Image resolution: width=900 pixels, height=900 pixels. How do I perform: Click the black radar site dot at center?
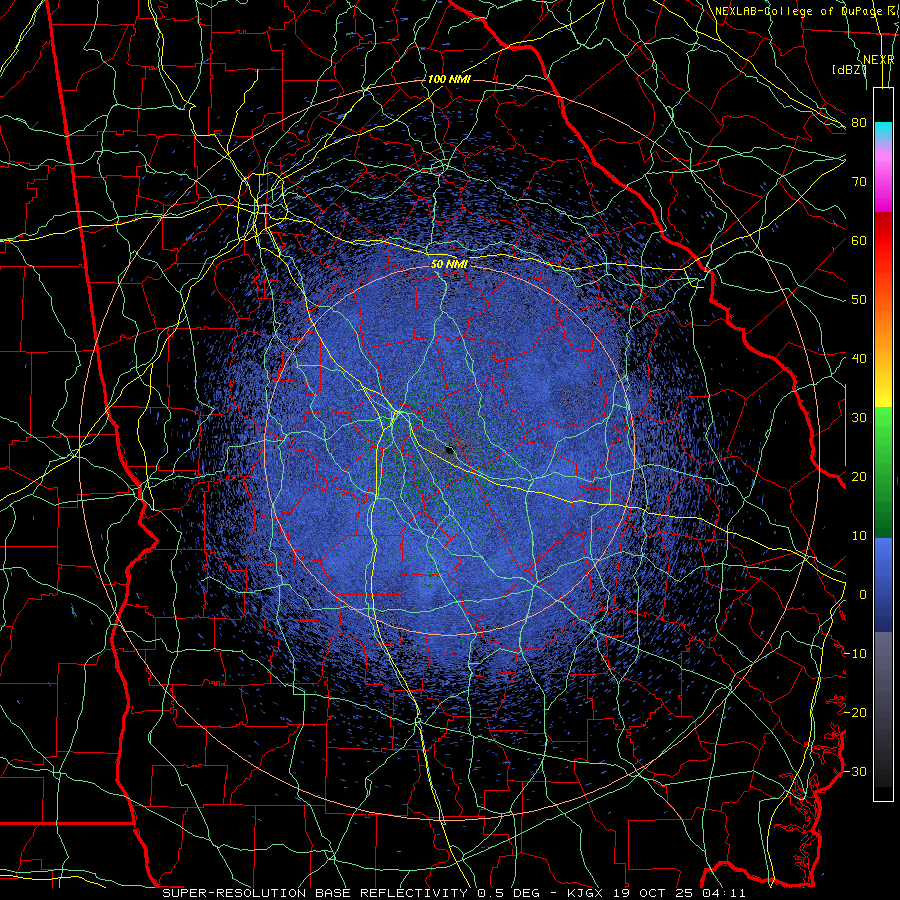point(449,450)
